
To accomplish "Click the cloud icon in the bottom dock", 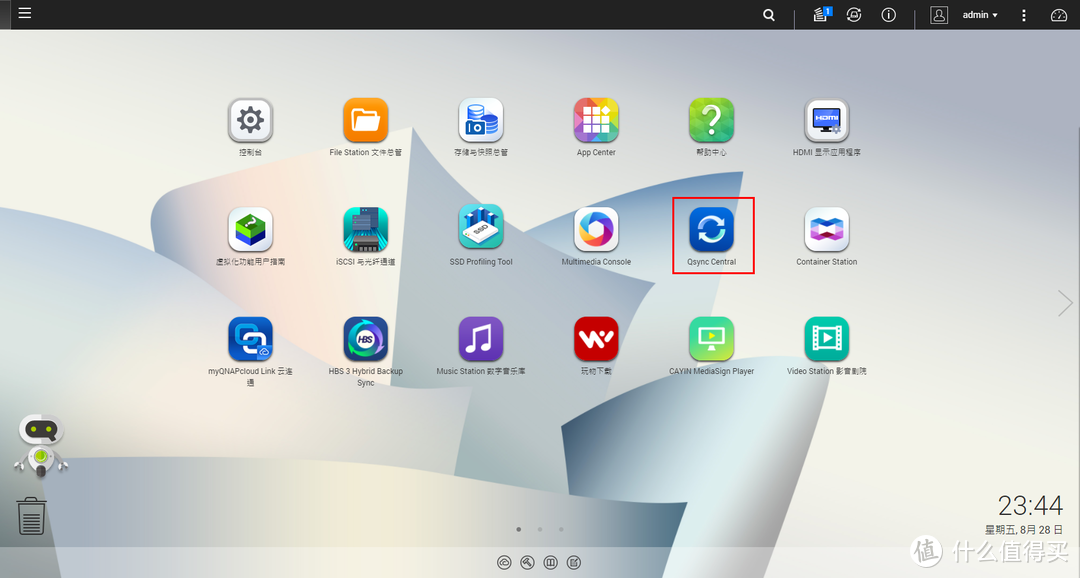I will click(x=504, y=563).
